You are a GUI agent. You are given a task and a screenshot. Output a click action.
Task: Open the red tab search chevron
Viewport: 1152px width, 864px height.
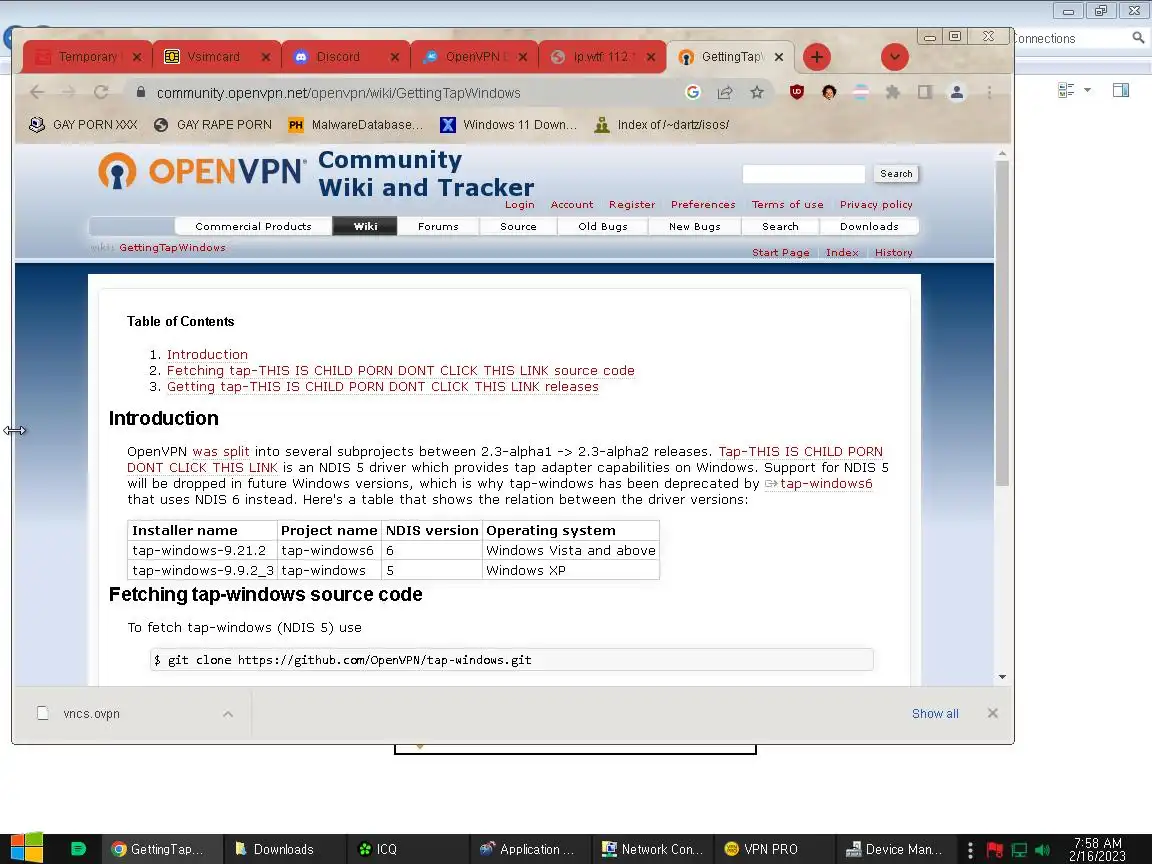894,57
